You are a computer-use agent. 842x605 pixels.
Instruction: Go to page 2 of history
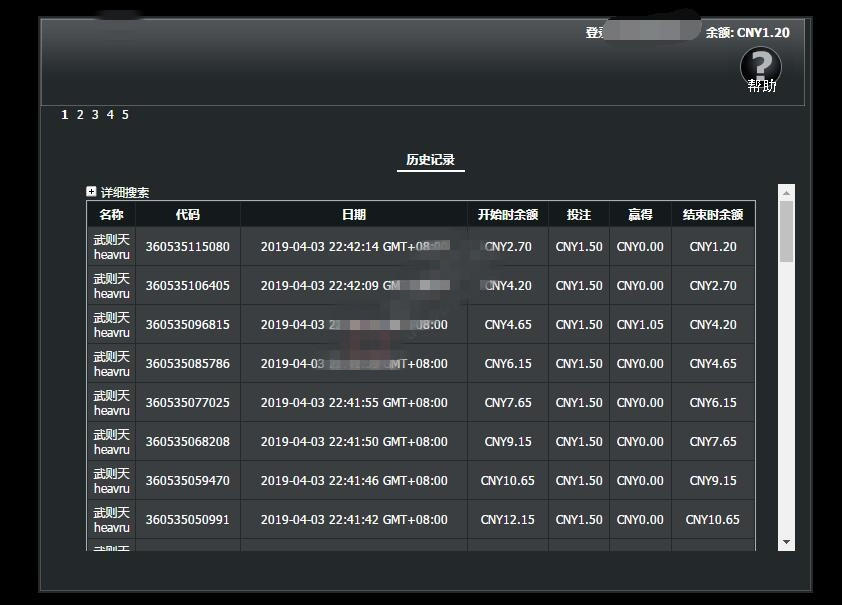coord(80,114)
